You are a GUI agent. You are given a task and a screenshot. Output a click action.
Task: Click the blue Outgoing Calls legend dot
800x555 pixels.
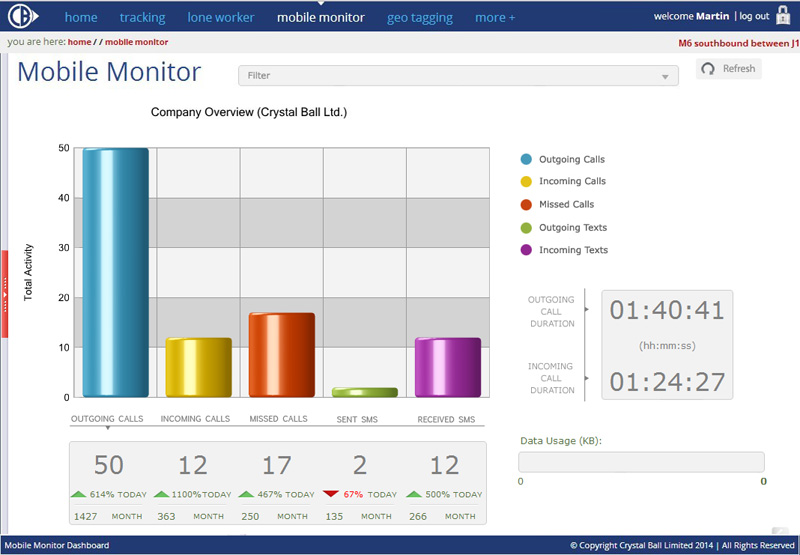(526, 159)
